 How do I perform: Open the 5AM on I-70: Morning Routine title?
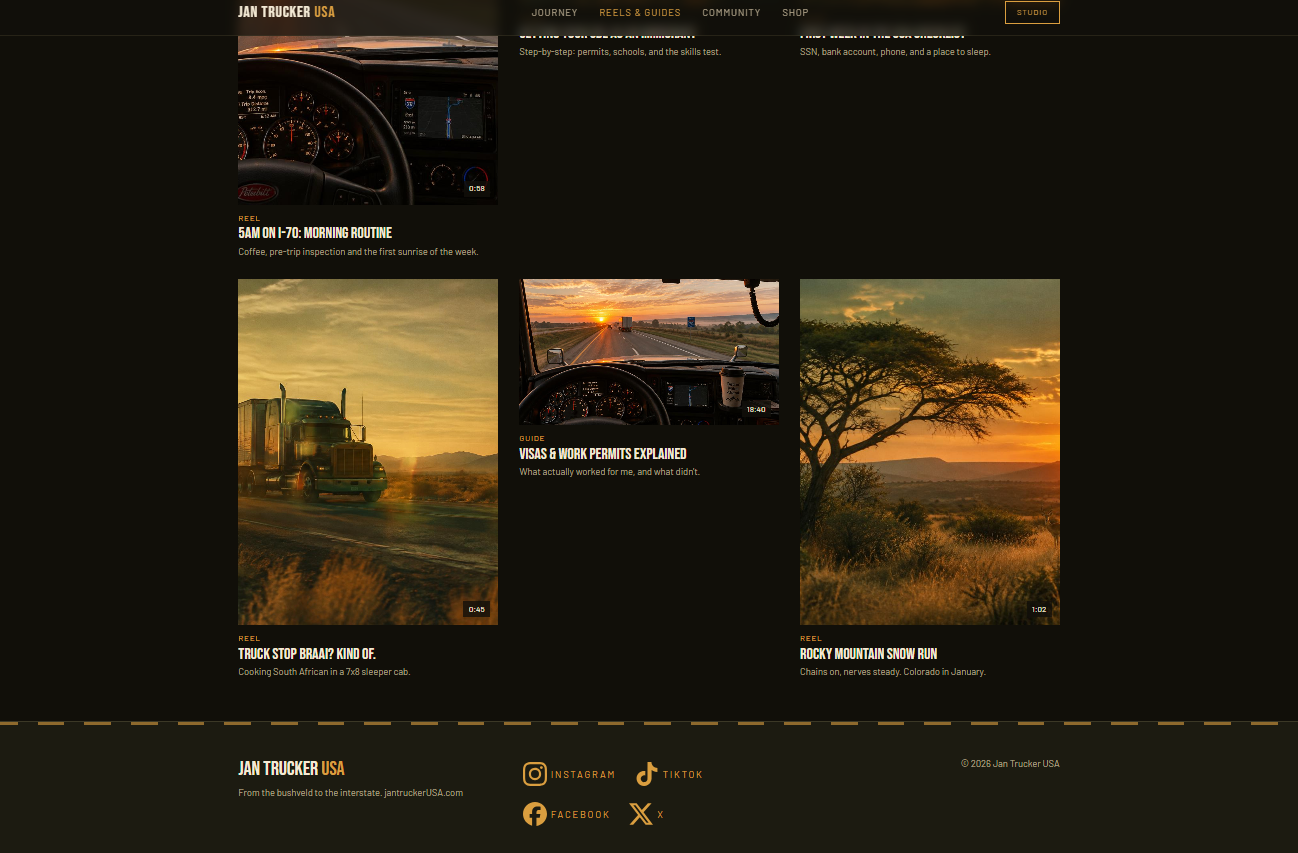pyautogui.click(x=315, y=233)
